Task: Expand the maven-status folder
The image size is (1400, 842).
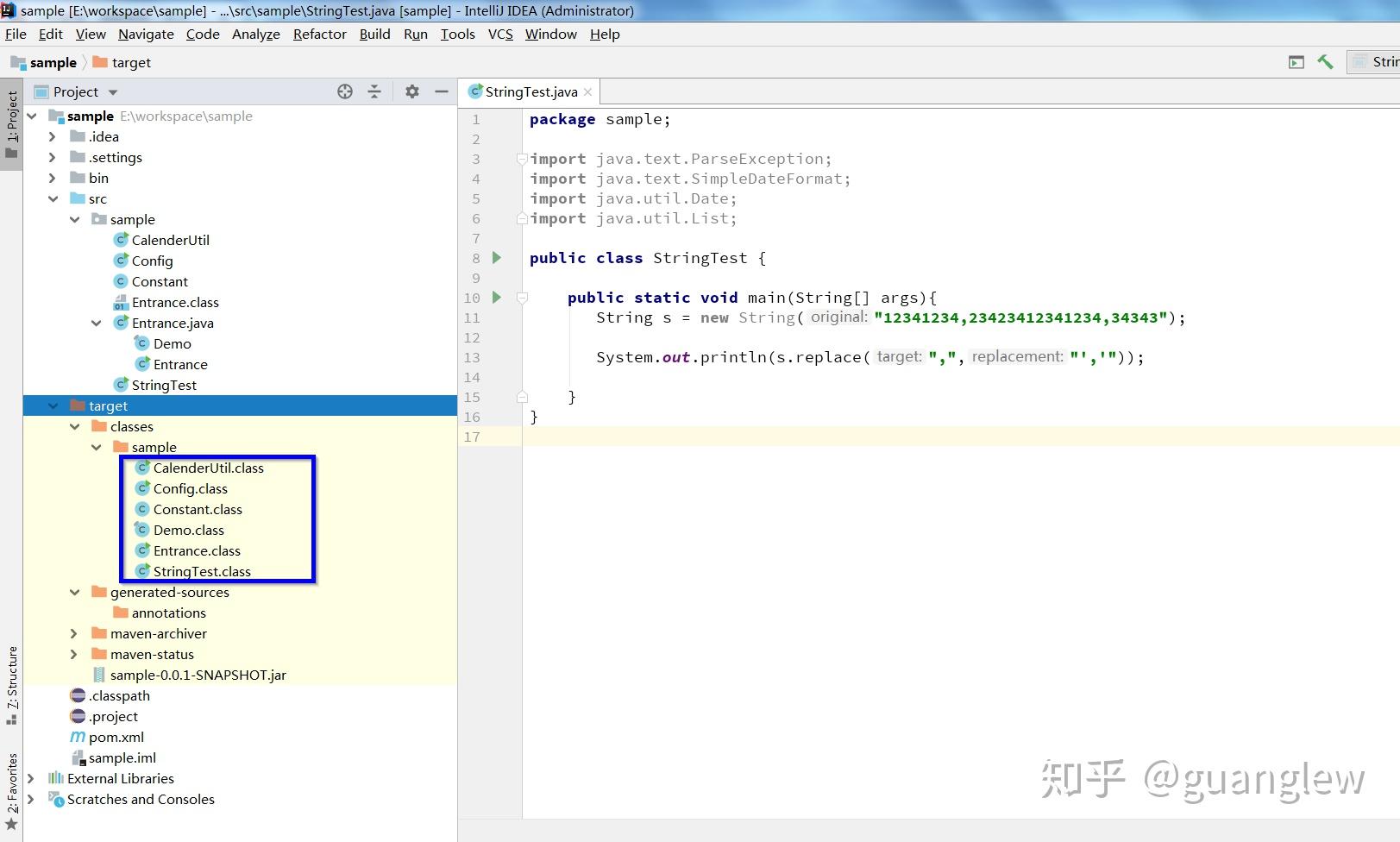Action: coord(74,654)
